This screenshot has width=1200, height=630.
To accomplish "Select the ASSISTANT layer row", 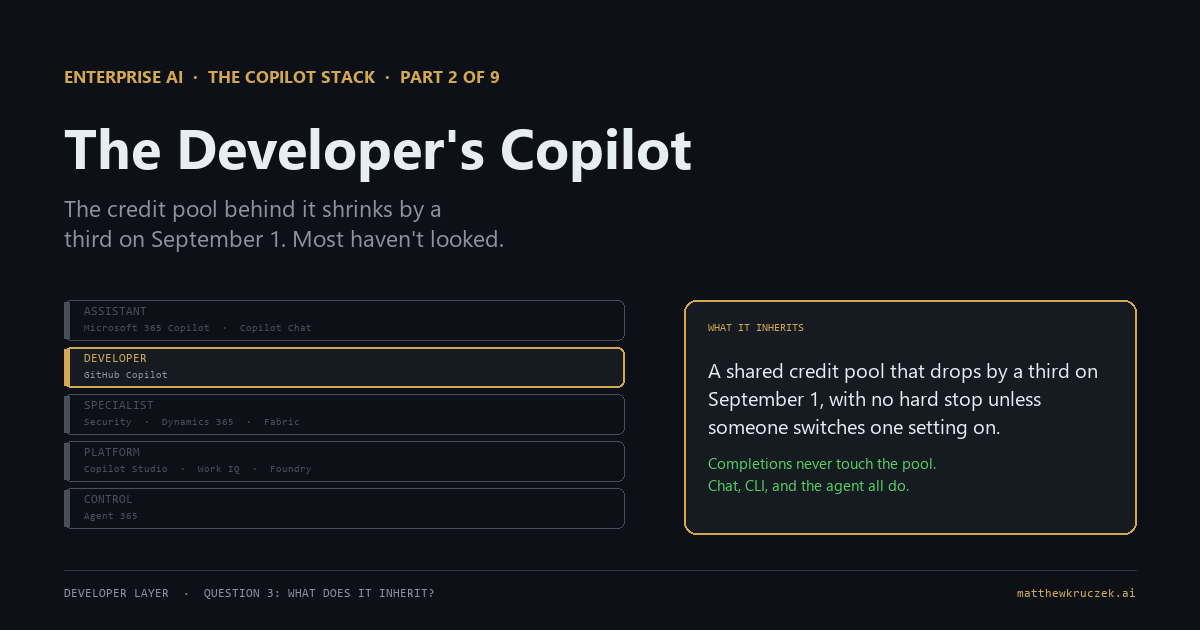I will [344, 320].
